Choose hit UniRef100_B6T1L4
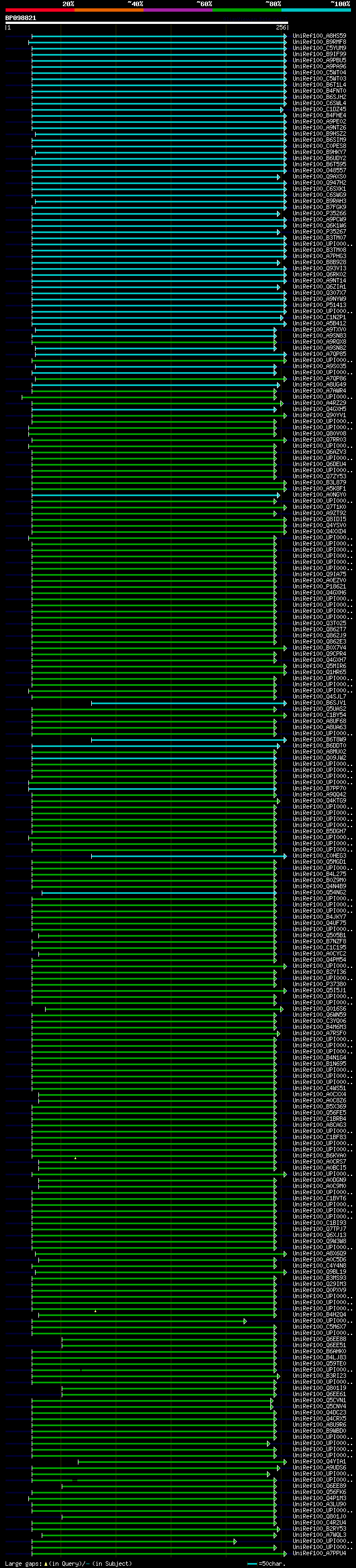This screenshot has width=356, height=1568. 319,85
